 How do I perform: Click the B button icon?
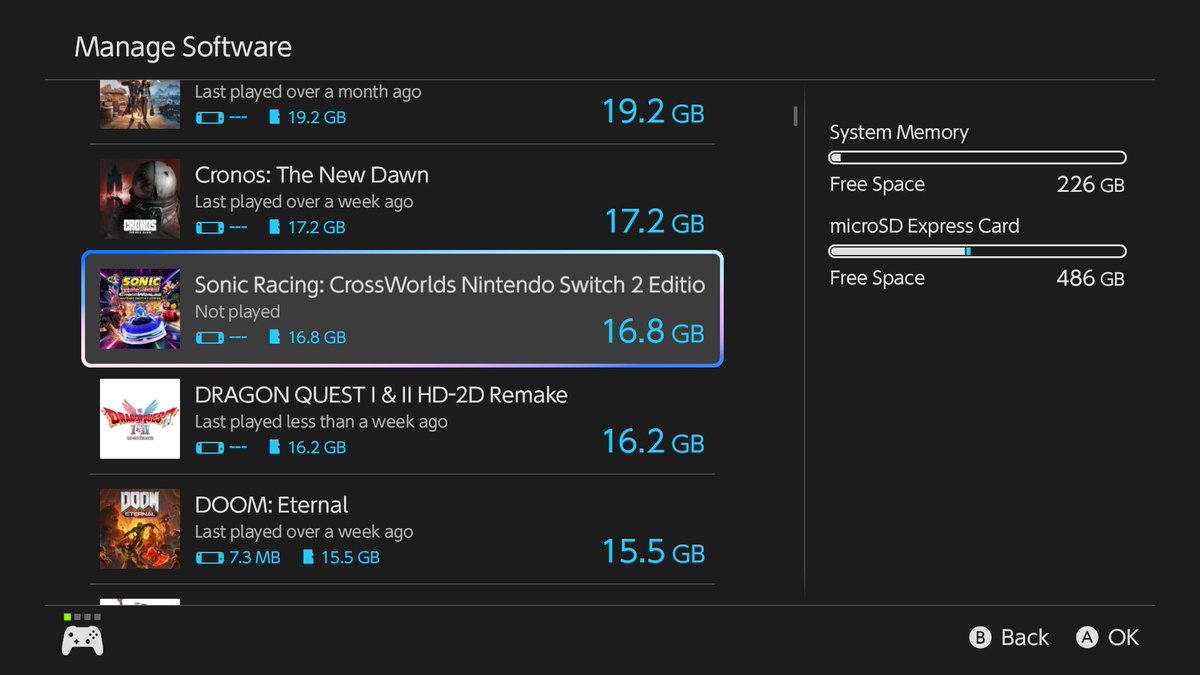tap(980, 637)
